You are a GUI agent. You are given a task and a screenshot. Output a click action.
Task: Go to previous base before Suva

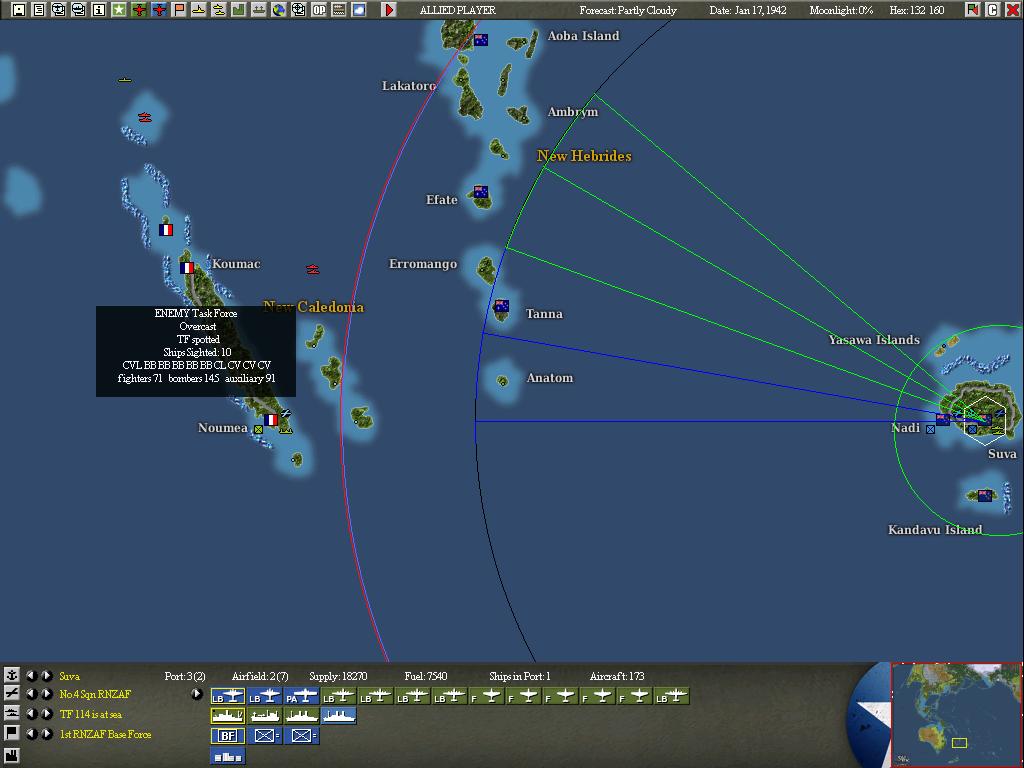pos(31,675)
